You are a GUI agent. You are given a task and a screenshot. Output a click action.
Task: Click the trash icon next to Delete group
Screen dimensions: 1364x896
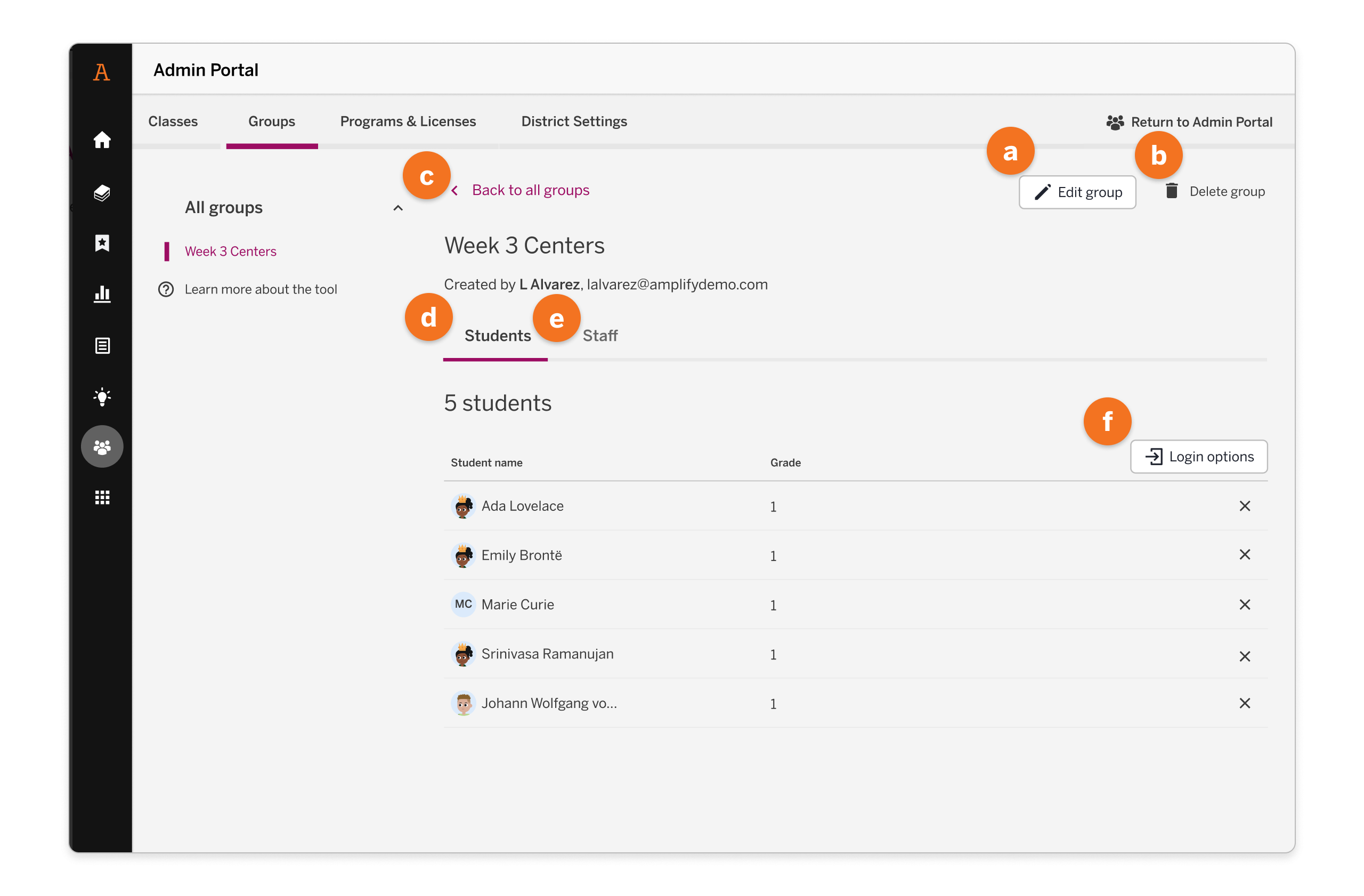(x=1171, y=191)
